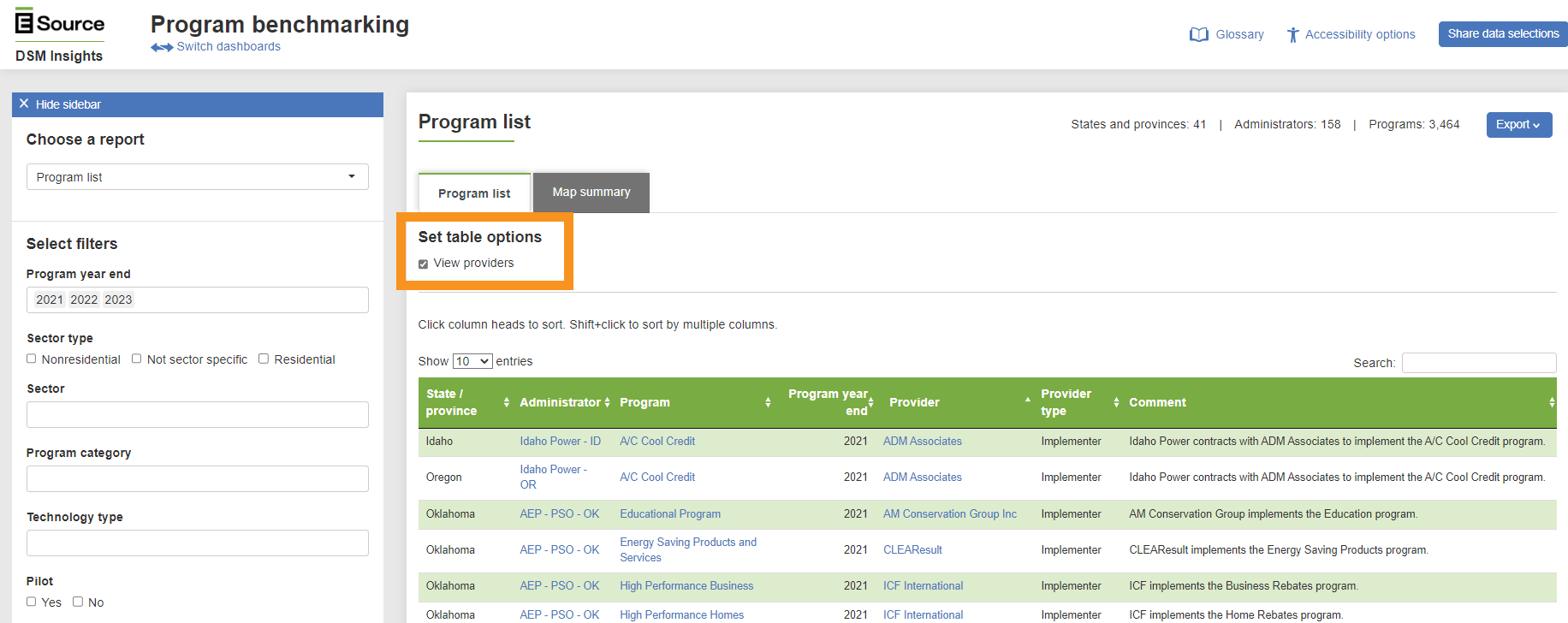The height and width of the screenshot is (623, 1568).
Task: Open Energy Saving Products and Services link
Action: [688, 550]
